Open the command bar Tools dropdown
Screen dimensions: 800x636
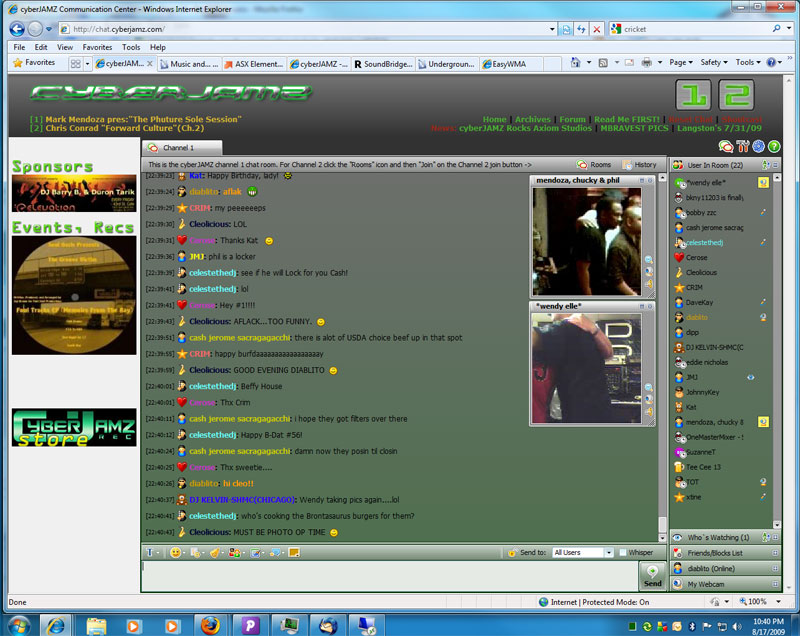748,62
